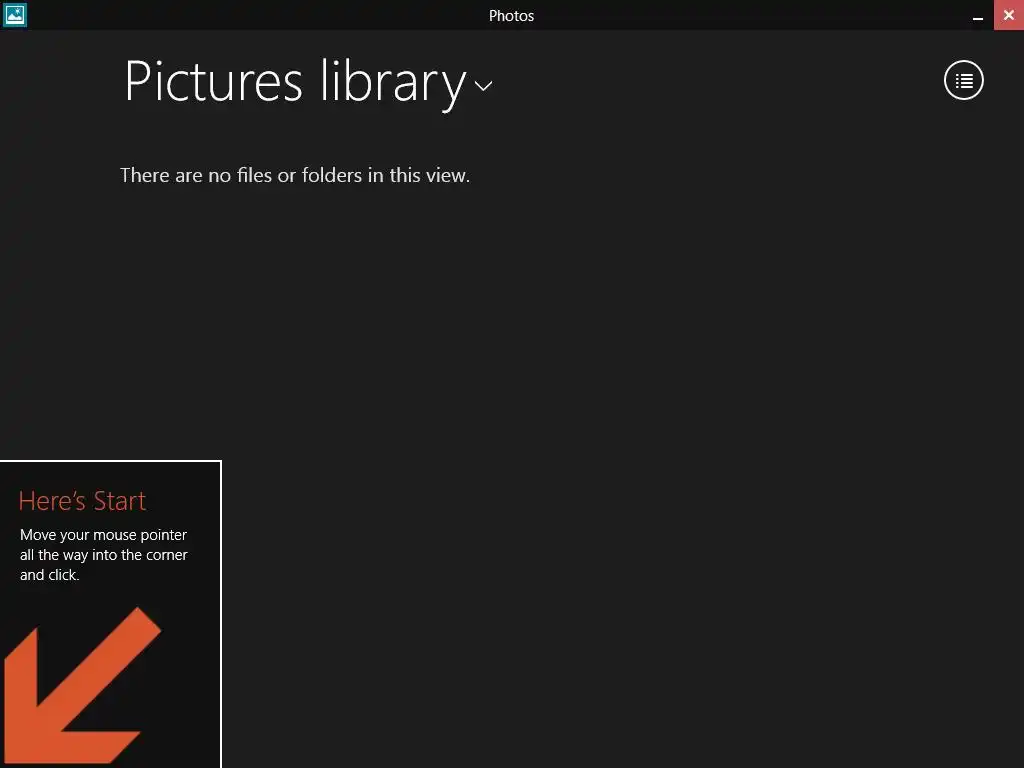This screenshot has width=1024, height=768.
Task: Click the 'Here's Start' heading
Action: 82,501
